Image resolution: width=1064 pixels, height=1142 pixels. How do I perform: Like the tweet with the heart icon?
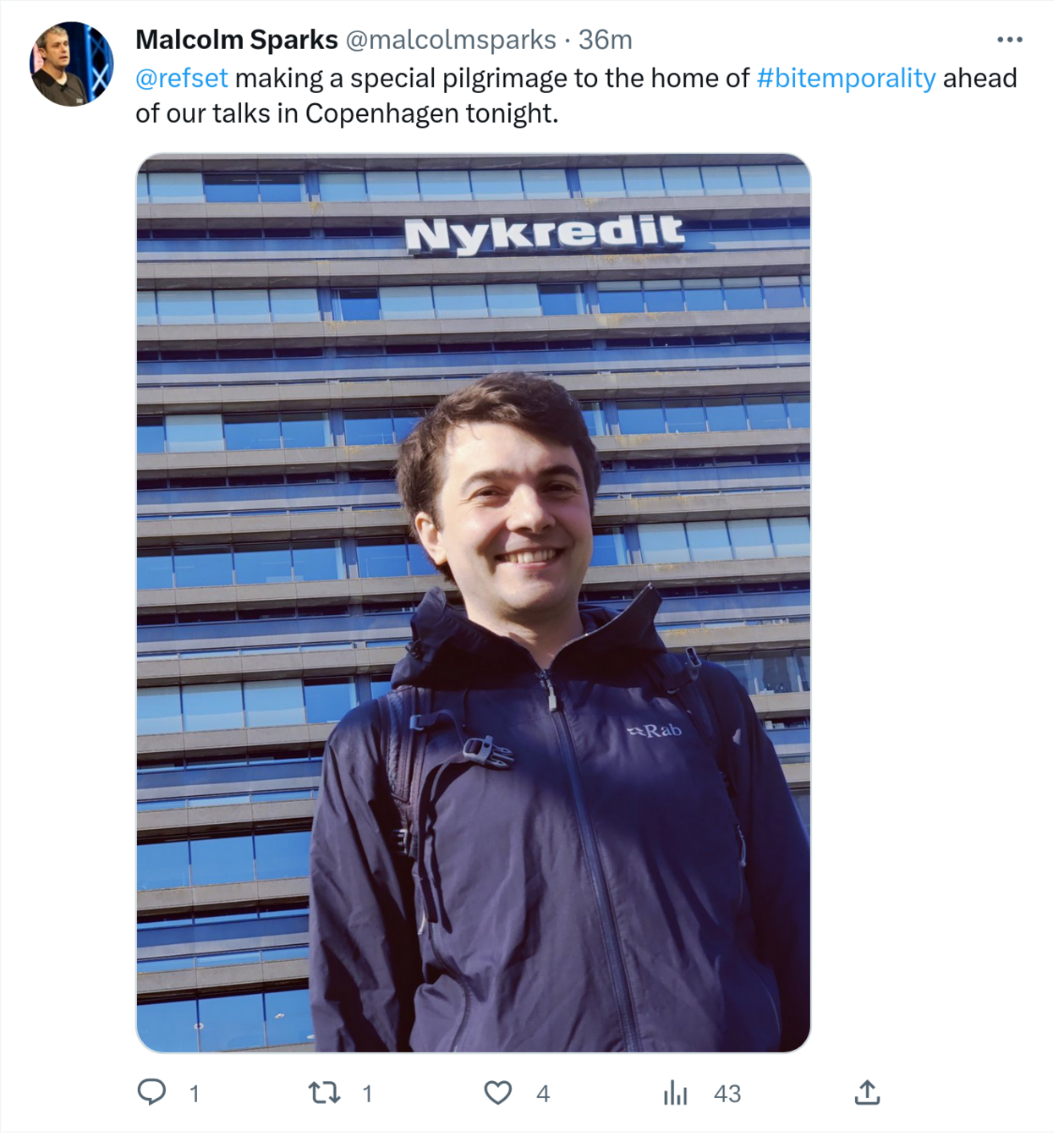(x=498, y=1093)
